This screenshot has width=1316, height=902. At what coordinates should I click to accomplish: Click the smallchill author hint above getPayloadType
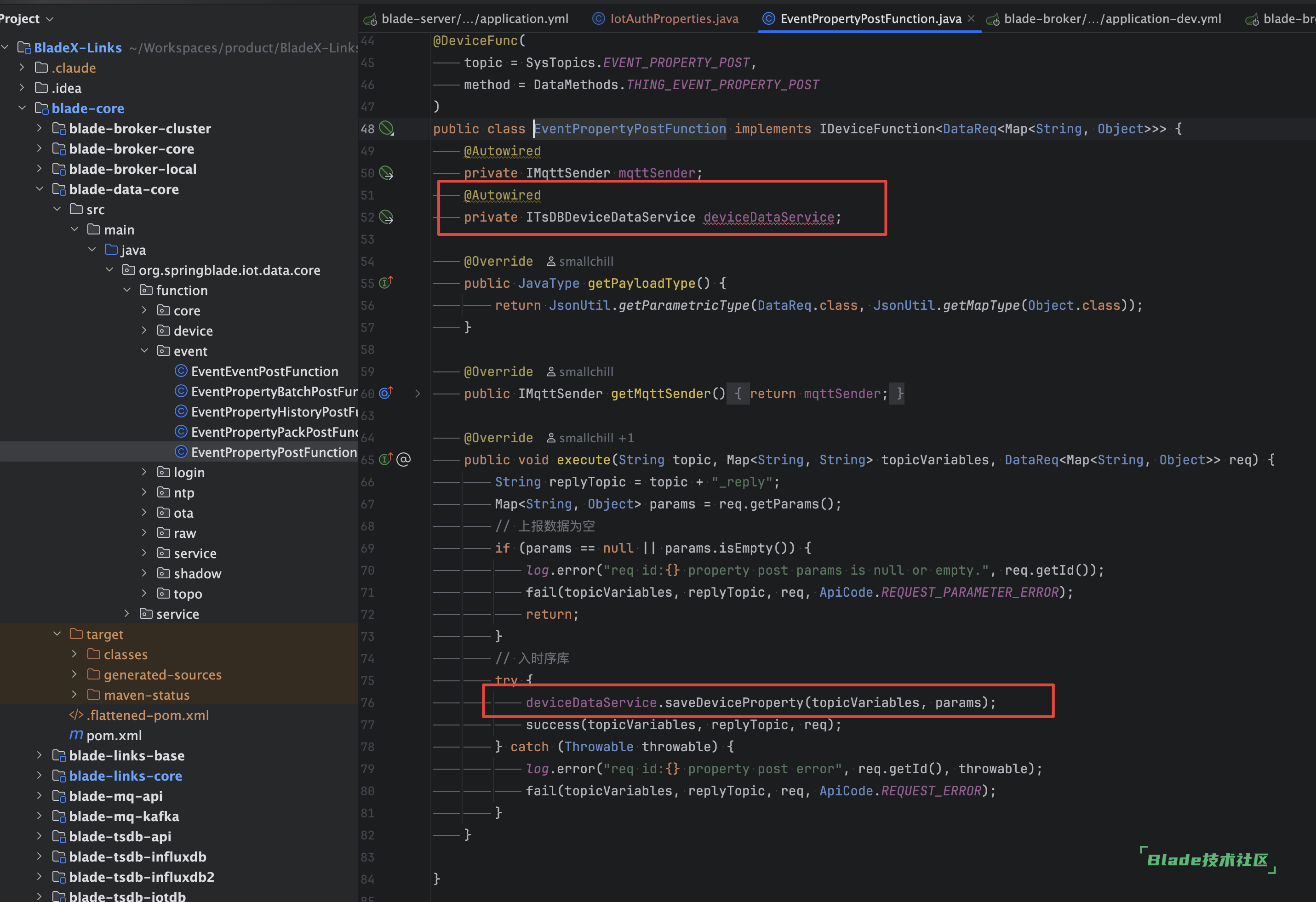click(580, 261)
